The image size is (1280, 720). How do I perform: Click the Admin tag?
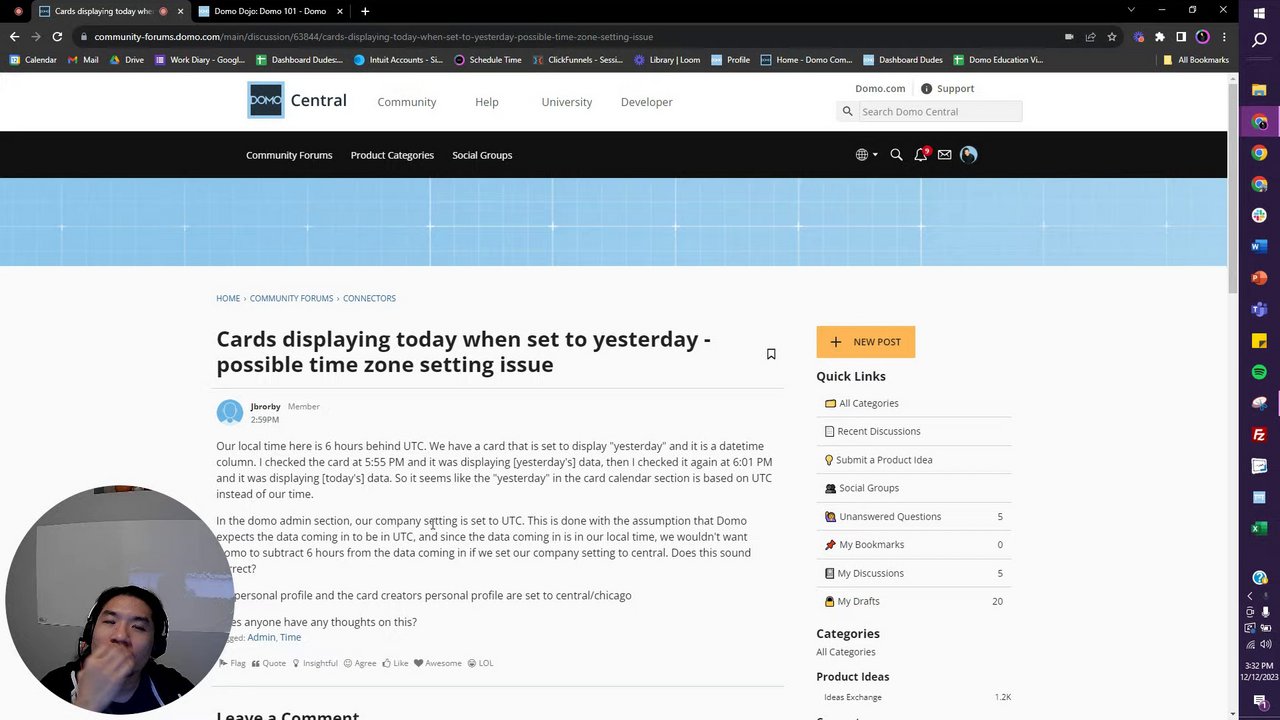click(261, 637)
